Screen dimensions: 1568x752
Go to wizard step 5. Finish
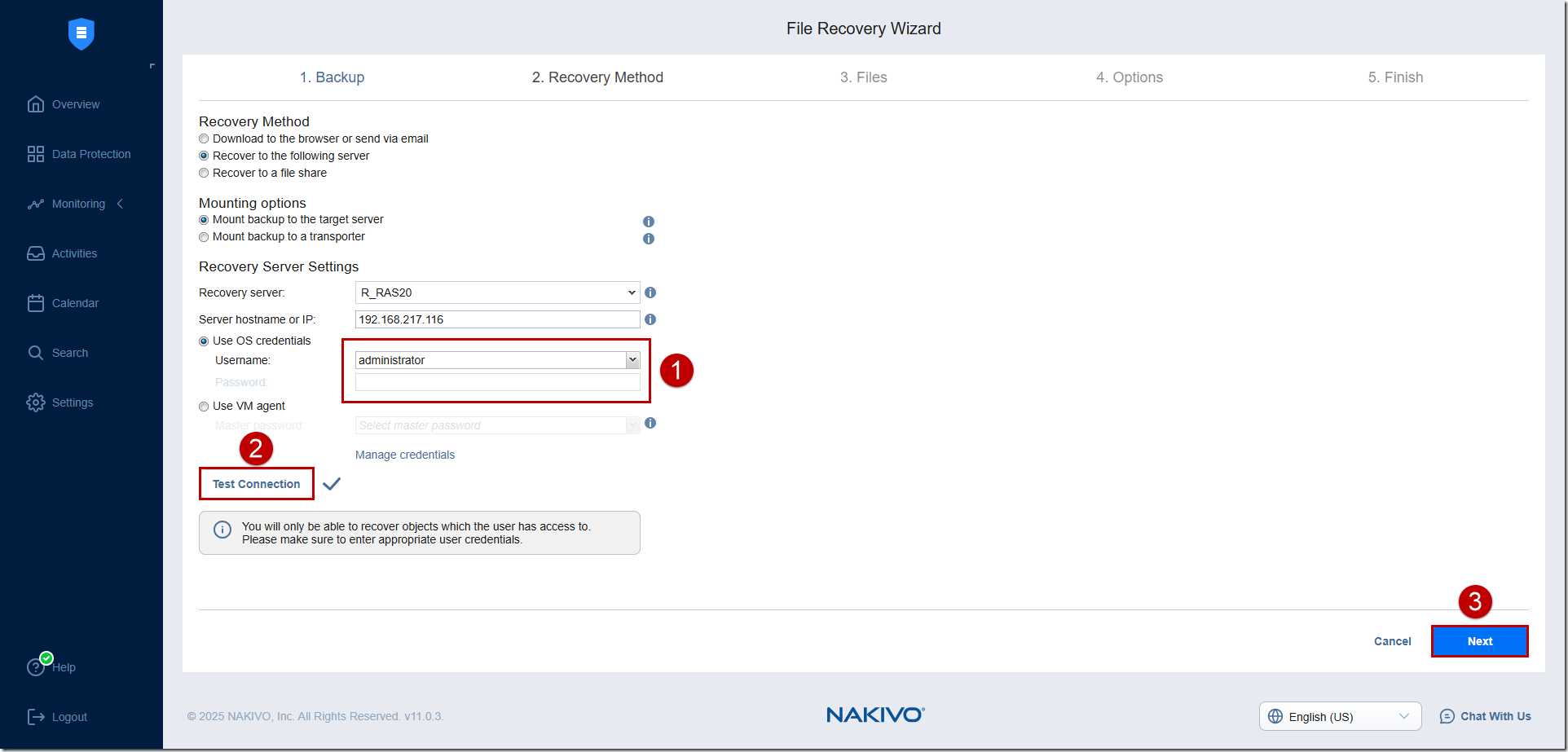(x=1395, y=77)
